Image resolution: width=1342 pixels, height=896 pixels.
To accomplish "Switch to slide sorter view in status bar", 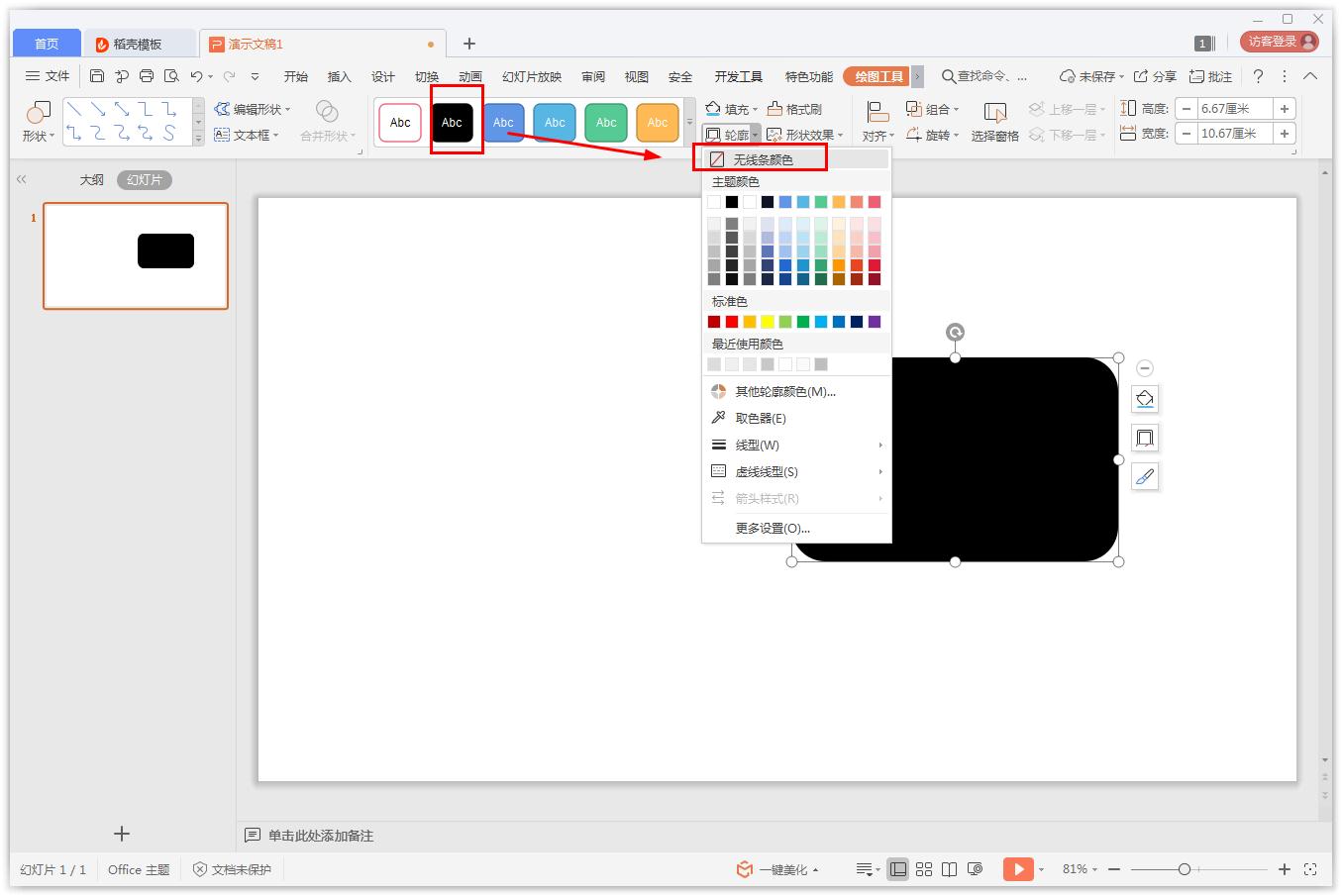I will point(923,869).
